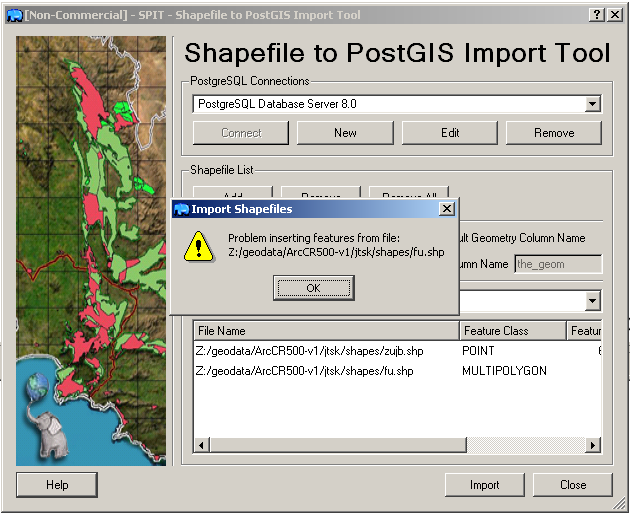Click the elephant icon in the Import Shapefiles title bar
The width and height of the screenshot is (630, 513).
181,209
